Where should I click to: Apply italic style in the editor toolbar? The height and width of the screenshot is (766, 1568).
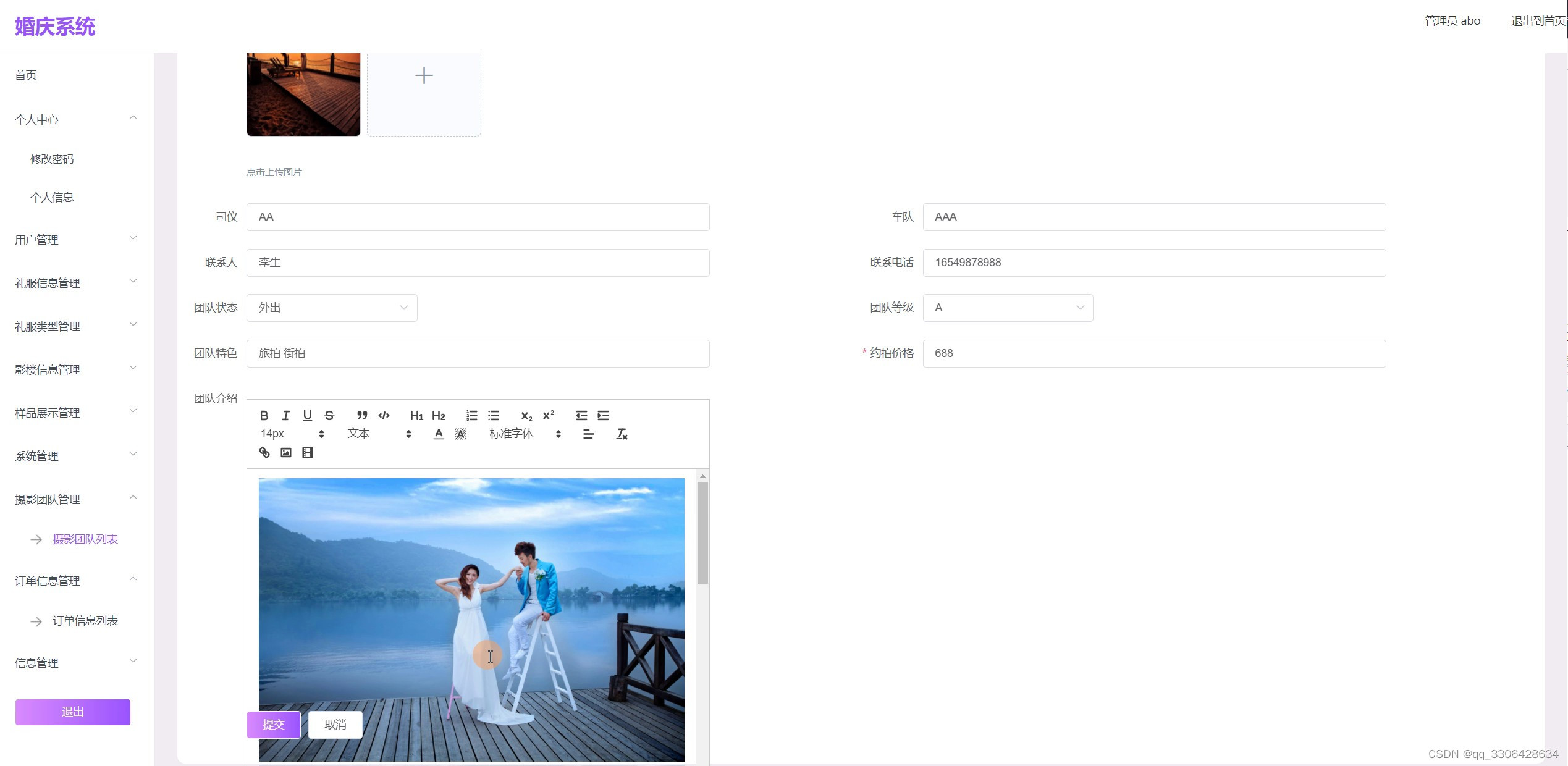tap(285, 416)
